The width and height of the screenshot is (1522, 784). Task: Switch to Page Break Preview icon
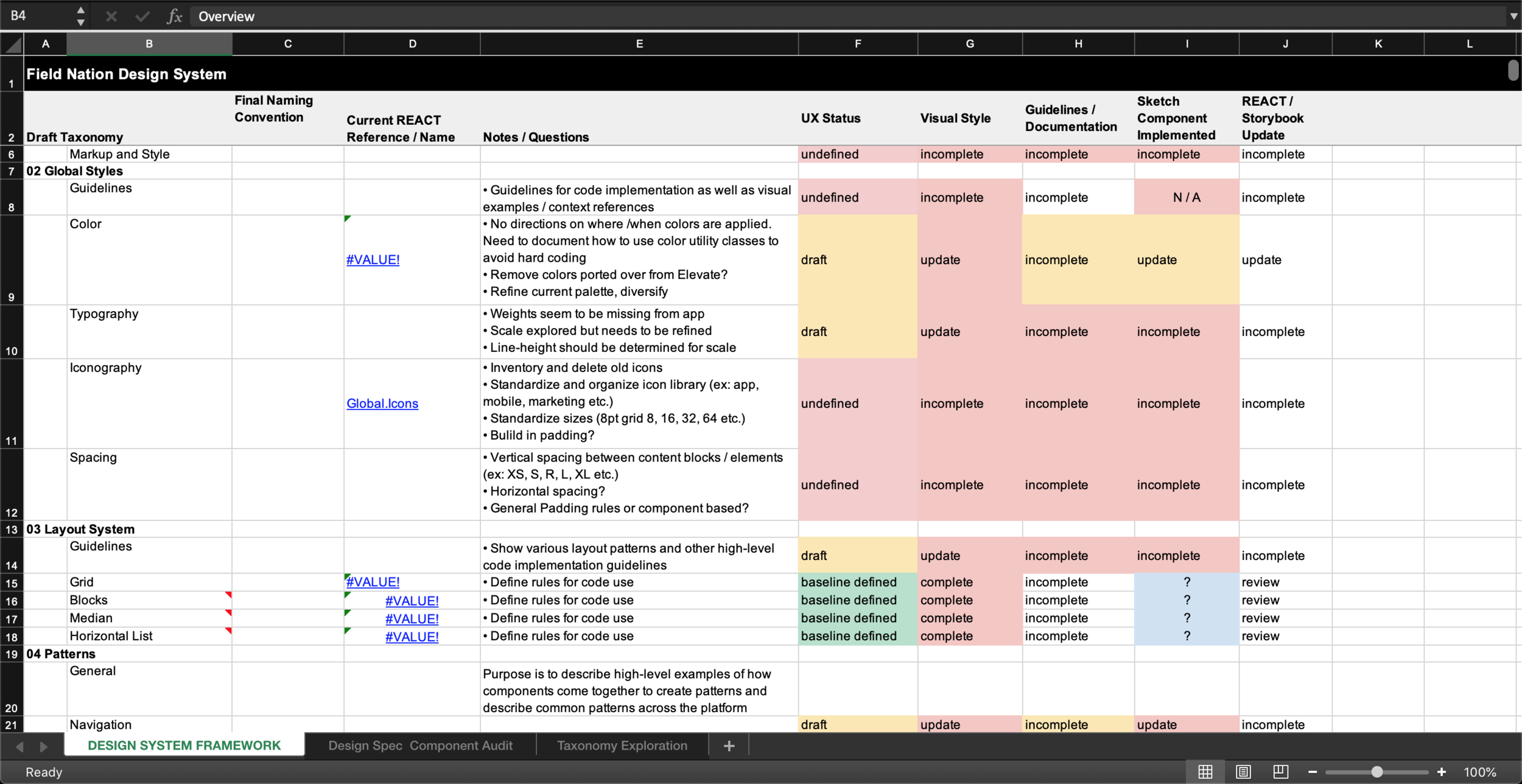tap(1280, 772)
